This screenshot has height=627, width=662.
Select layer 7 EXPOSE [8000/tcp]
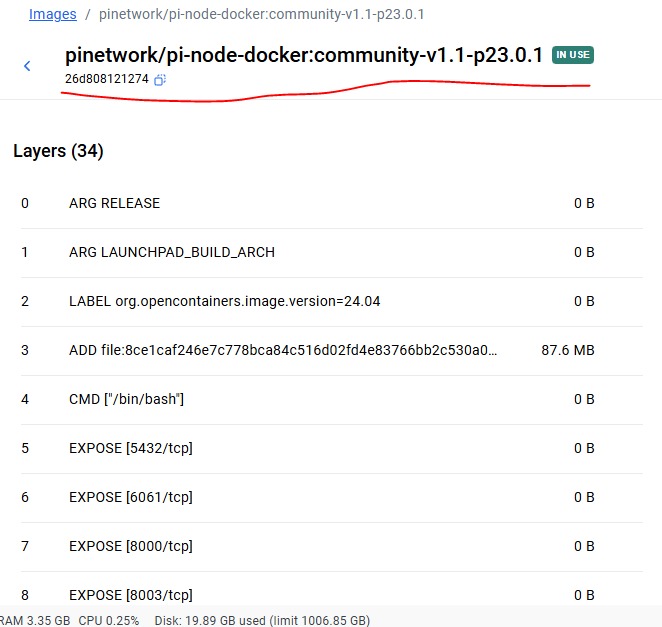pos(331,546)
